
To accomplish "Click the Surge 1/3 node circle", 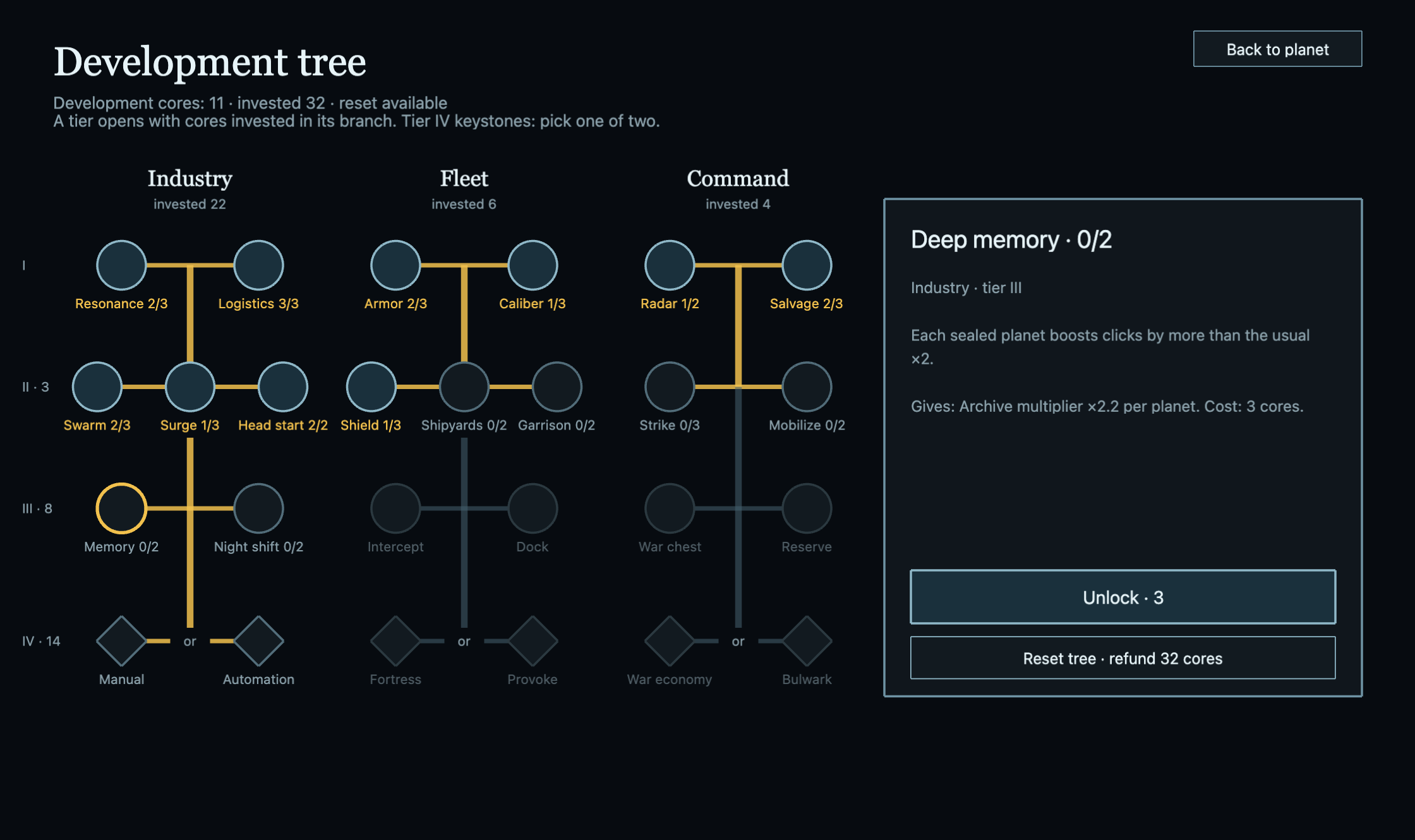I will 190,387.
